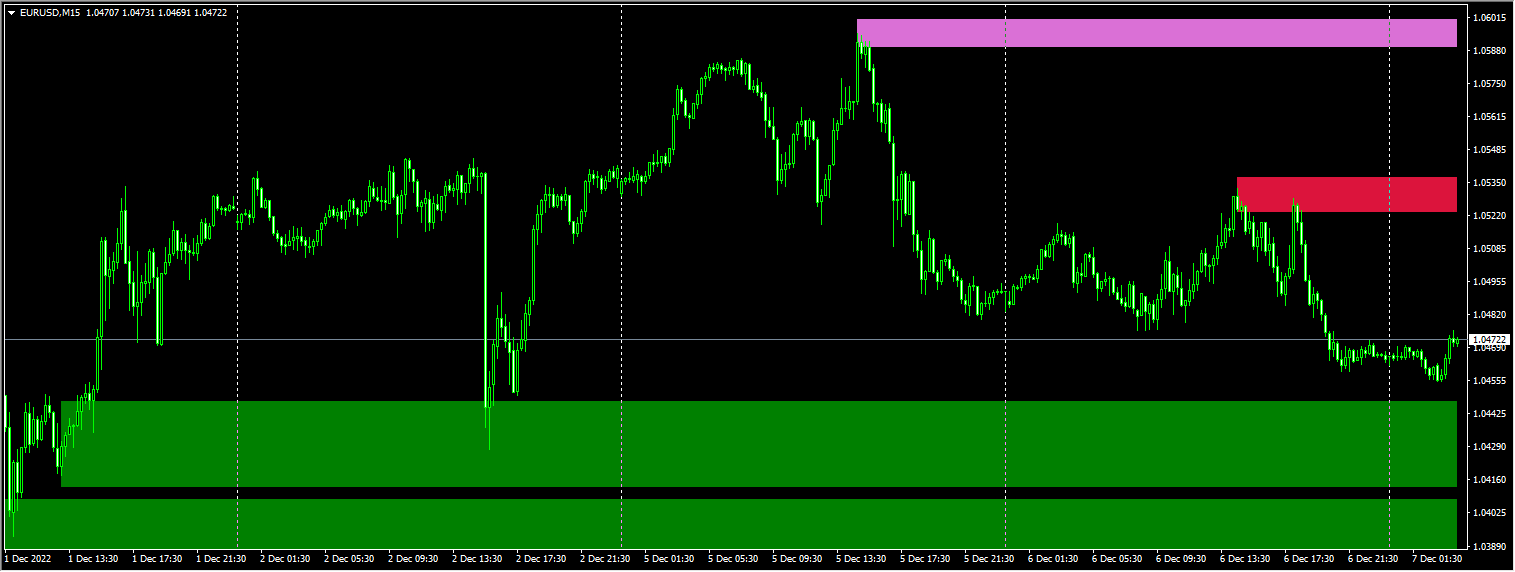Click the 2 Dec 09:30 time label
This screenshot has height=572, width=1515.
[x=413, y=560]
